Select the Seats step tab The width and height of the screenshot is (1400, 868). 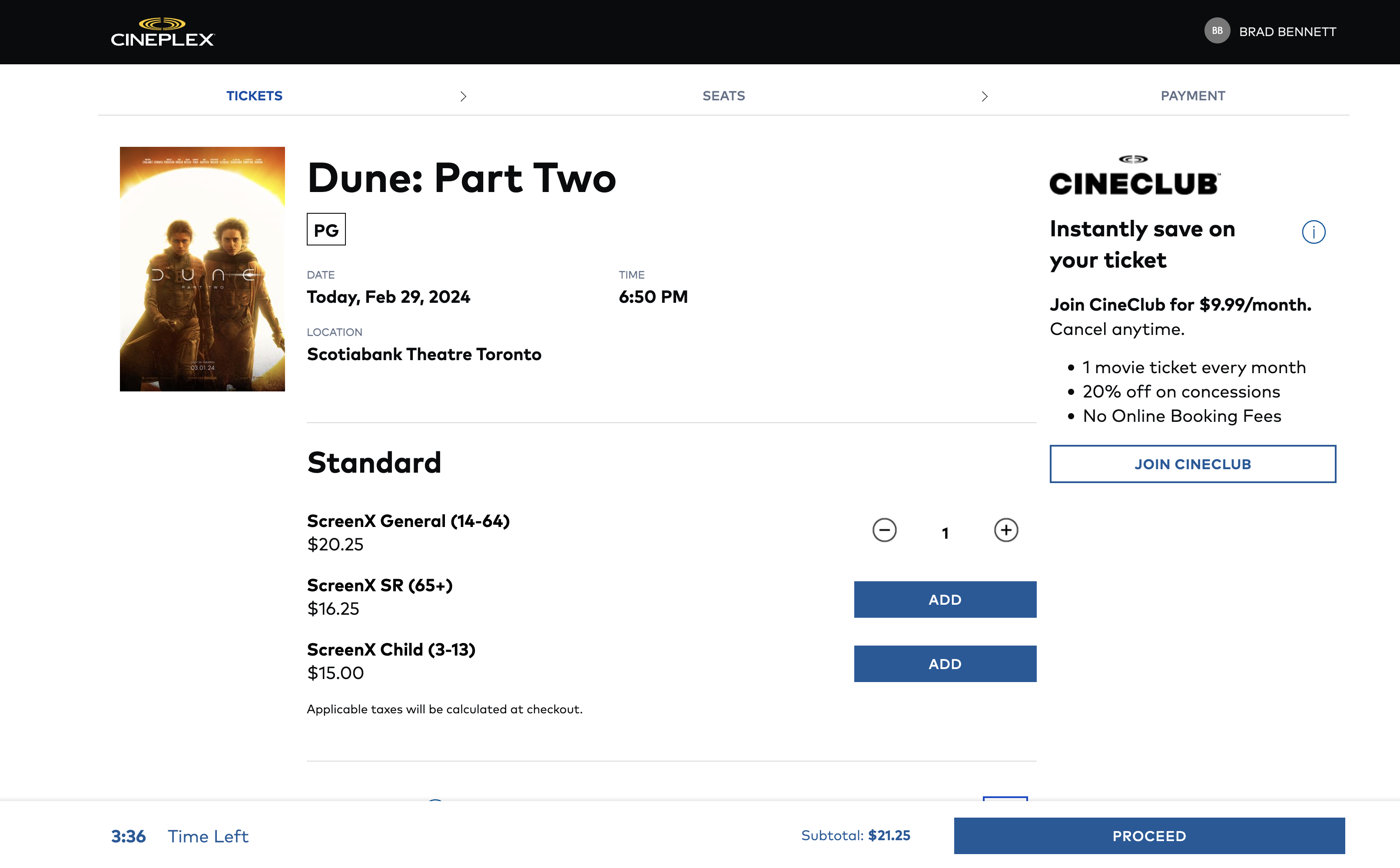pos(724,96)
